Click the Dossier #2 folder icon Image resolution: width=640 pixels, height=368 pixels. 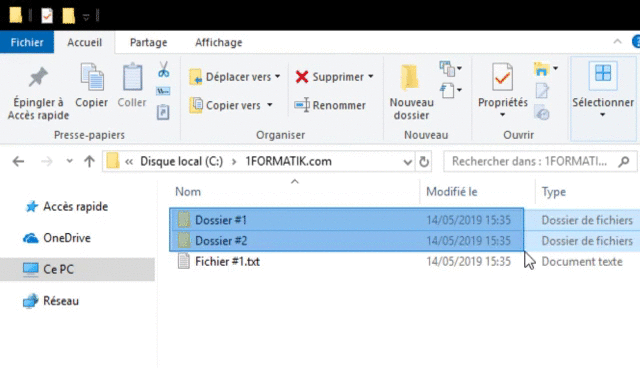tap(184, 240)
